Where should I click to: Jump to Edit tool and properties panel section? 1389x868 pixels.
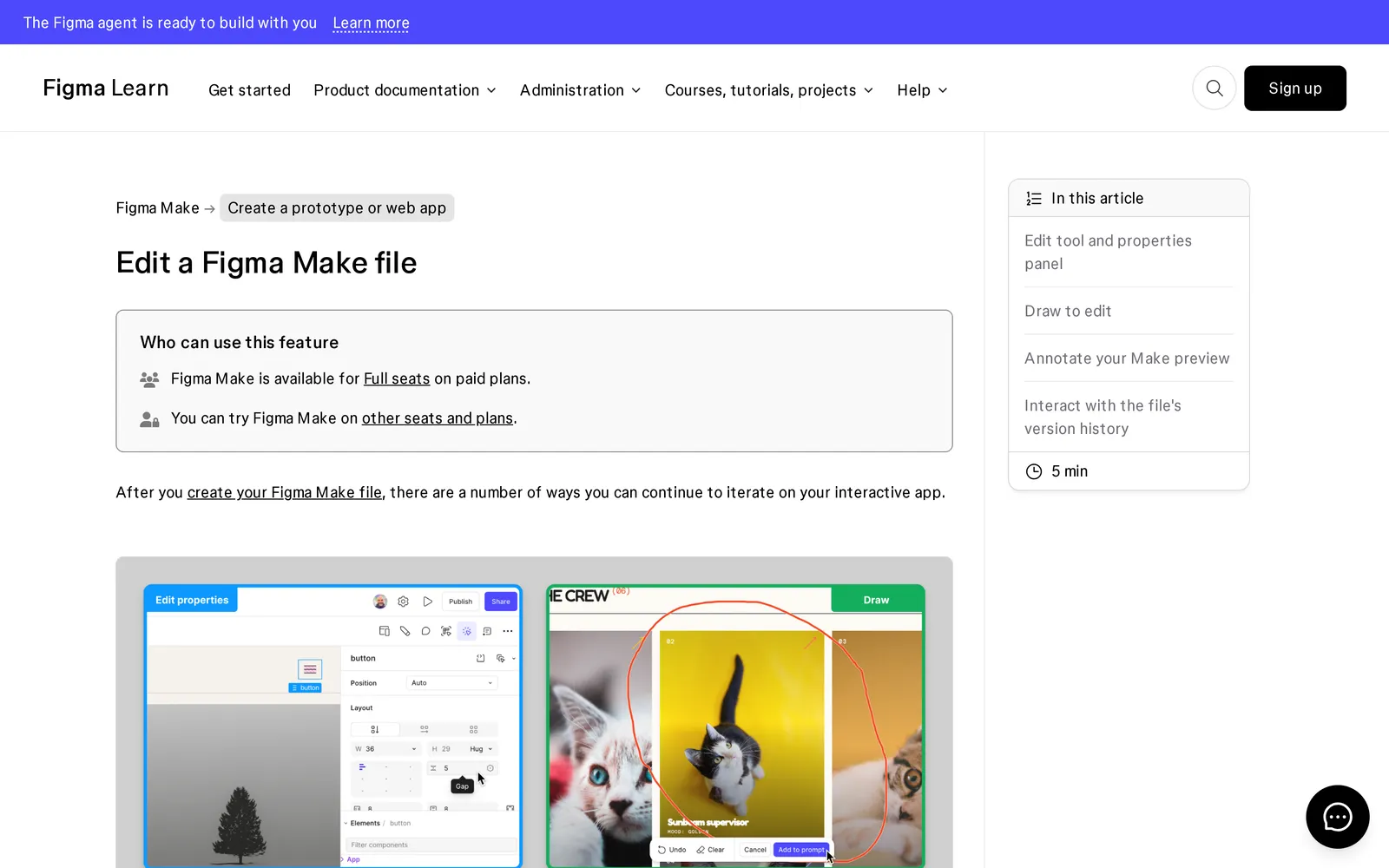point(1108,252)
